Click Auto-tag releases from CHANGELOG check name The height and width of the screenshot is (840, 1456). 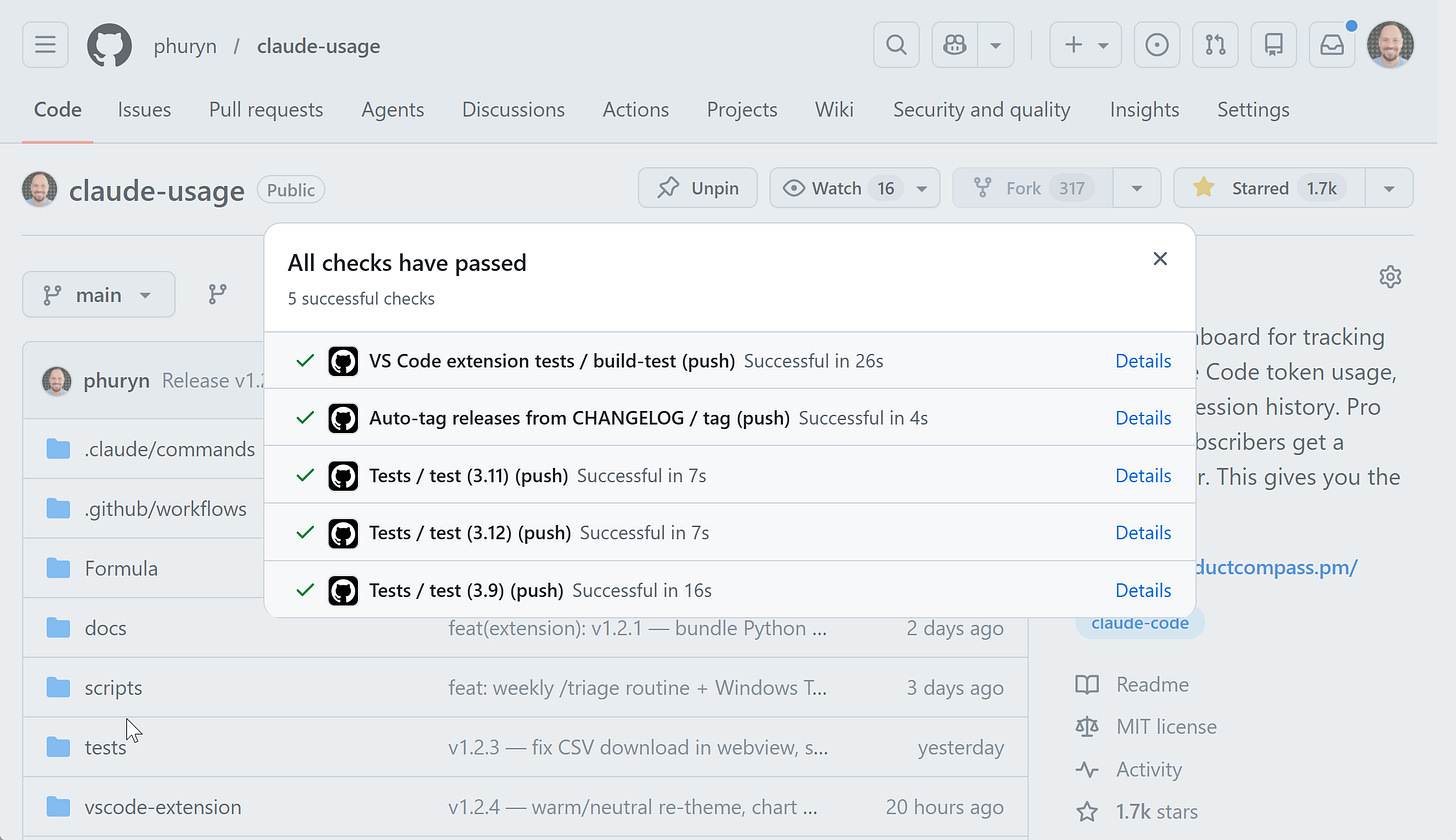pos(579,418)
